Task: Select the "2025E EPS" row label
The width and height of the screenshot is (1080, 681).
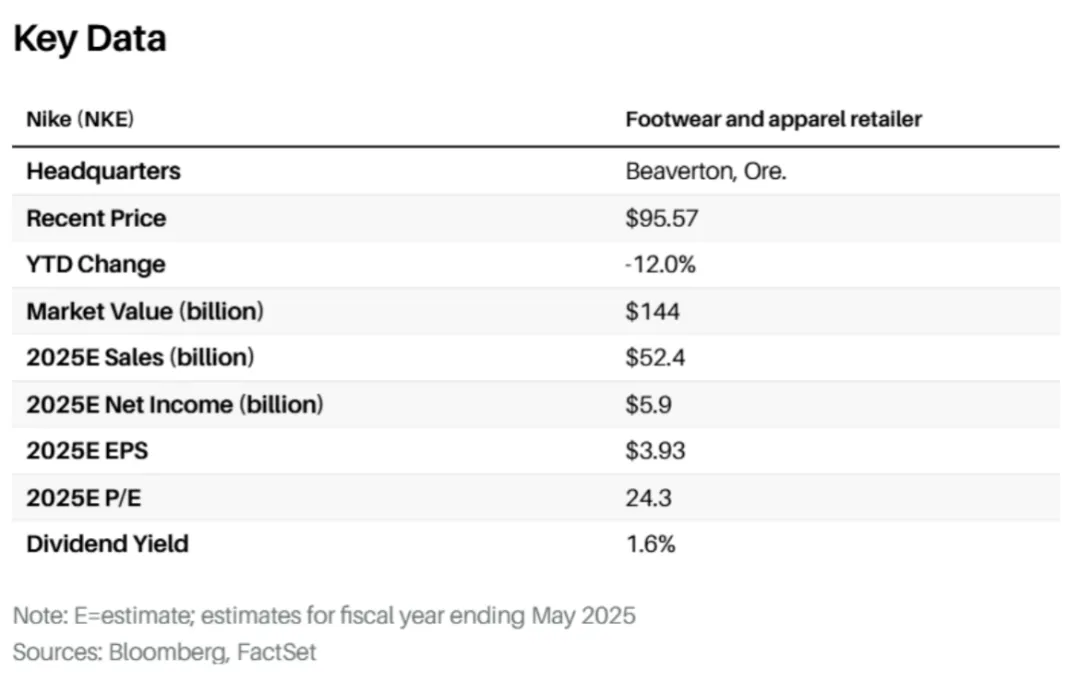Action: [x=87, y=450]
